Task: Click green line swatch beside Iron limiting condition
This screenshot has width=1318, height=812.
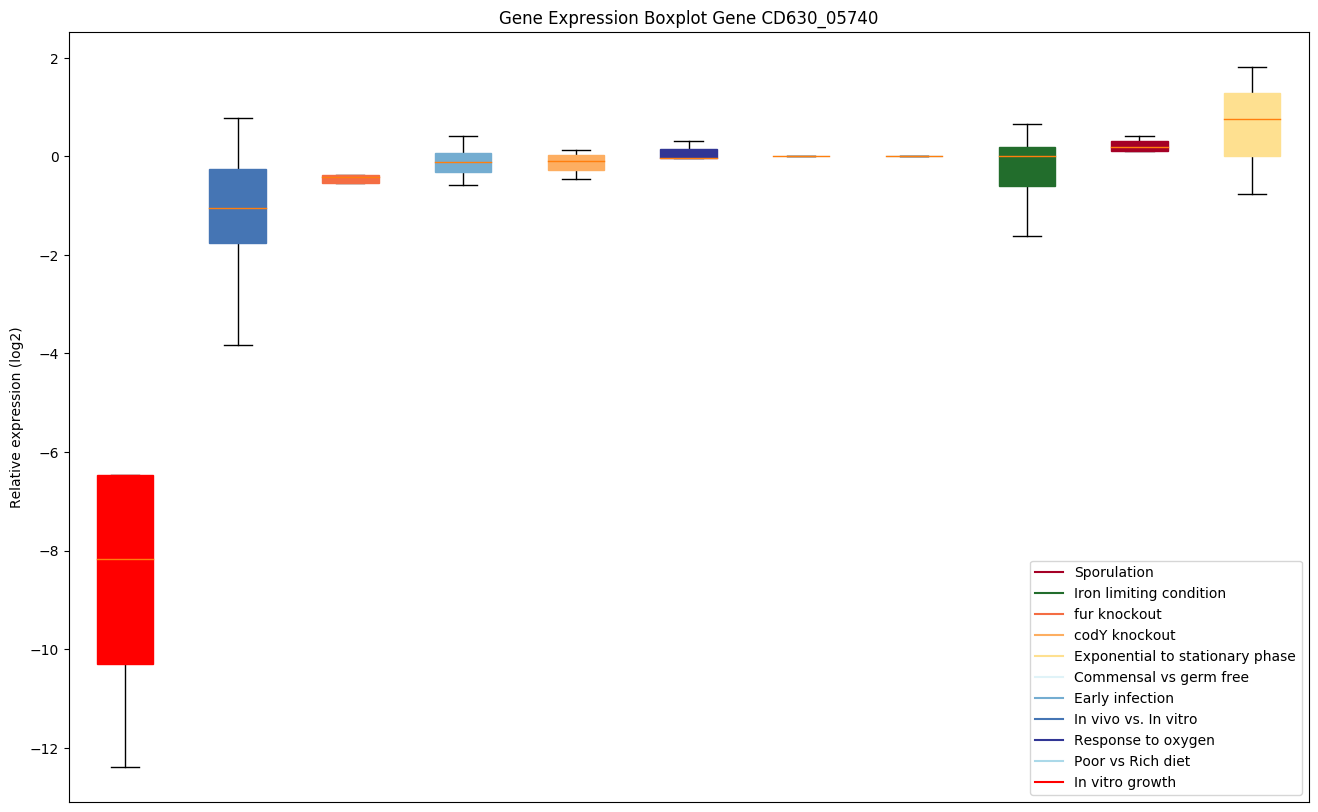Action: pos(1048,593)
